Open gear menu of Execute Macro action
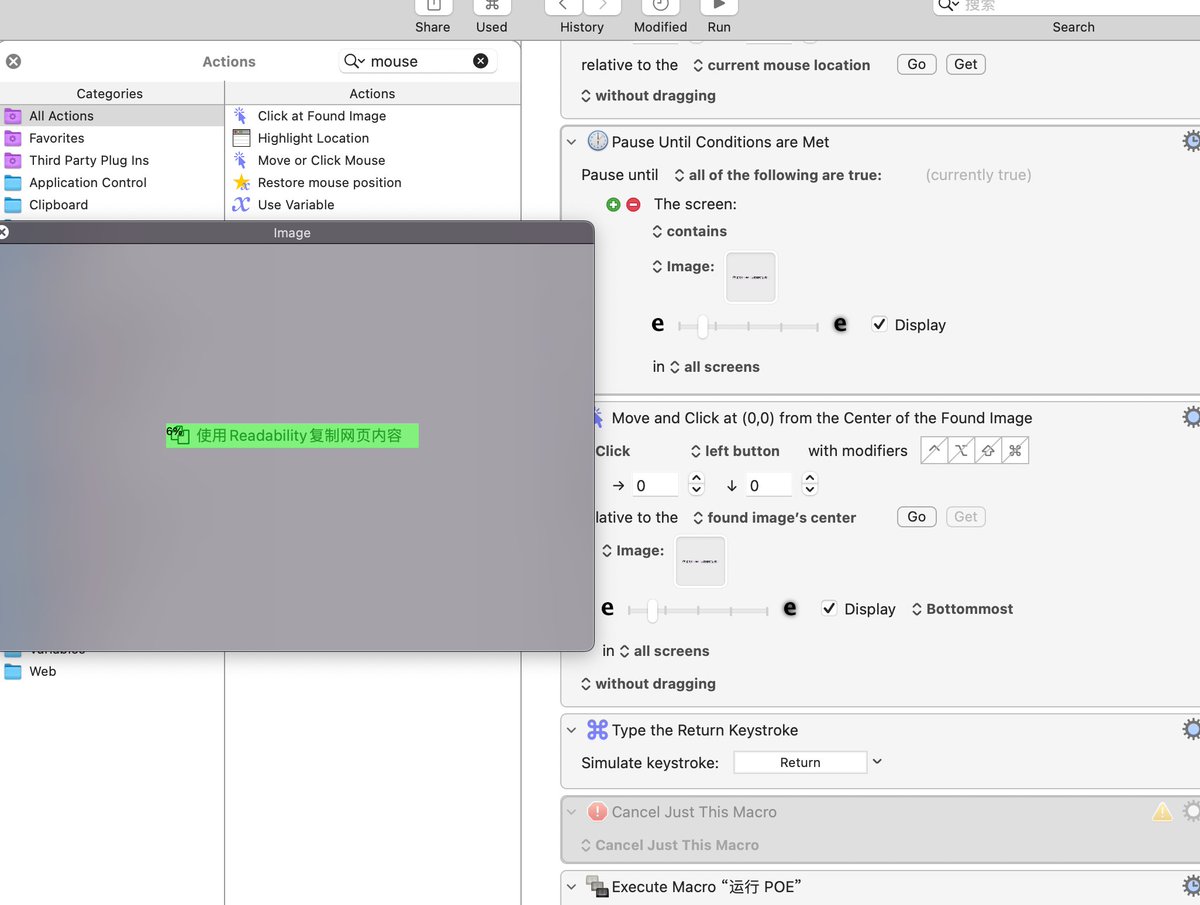 [x=1191, y=886]
